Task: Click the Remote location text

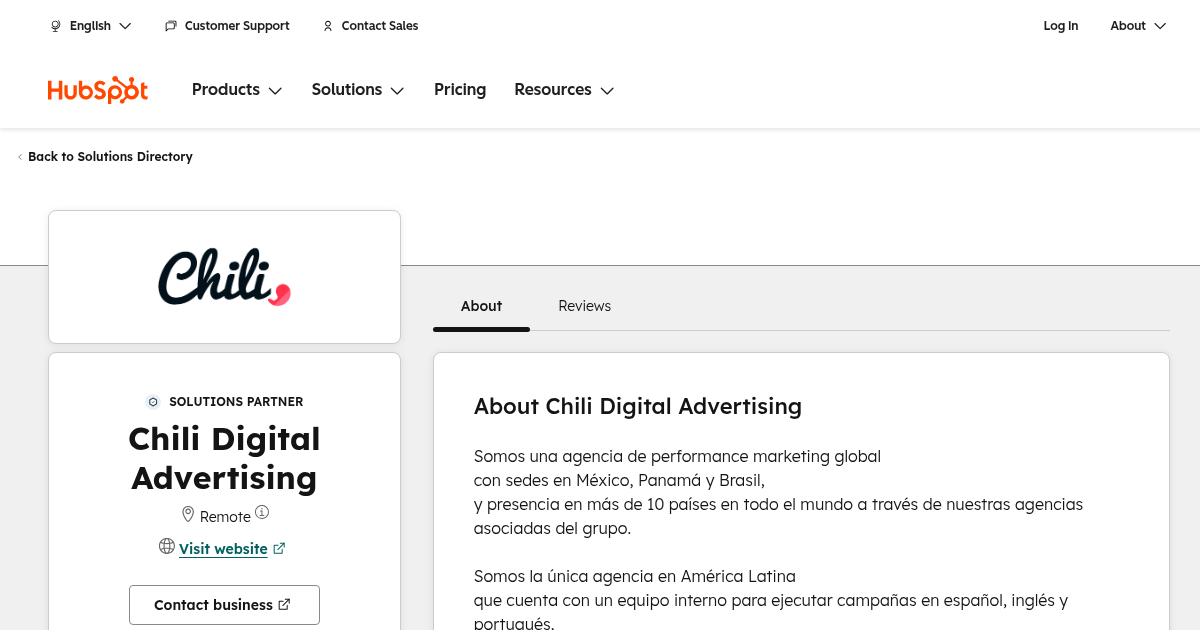Action: [225, 517]
